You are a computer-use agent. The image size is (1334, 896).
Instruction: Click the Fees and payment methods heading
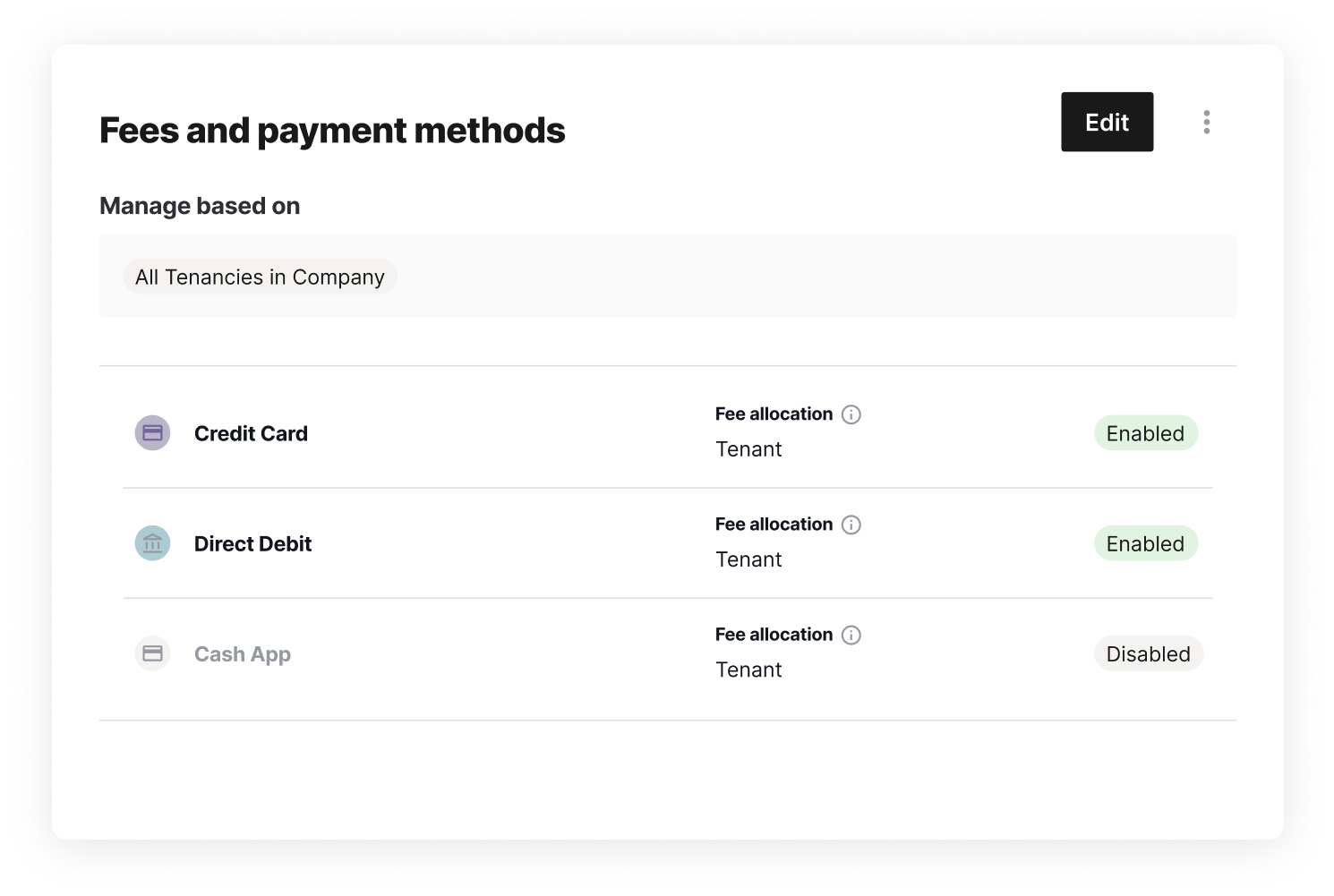point(332,131)
